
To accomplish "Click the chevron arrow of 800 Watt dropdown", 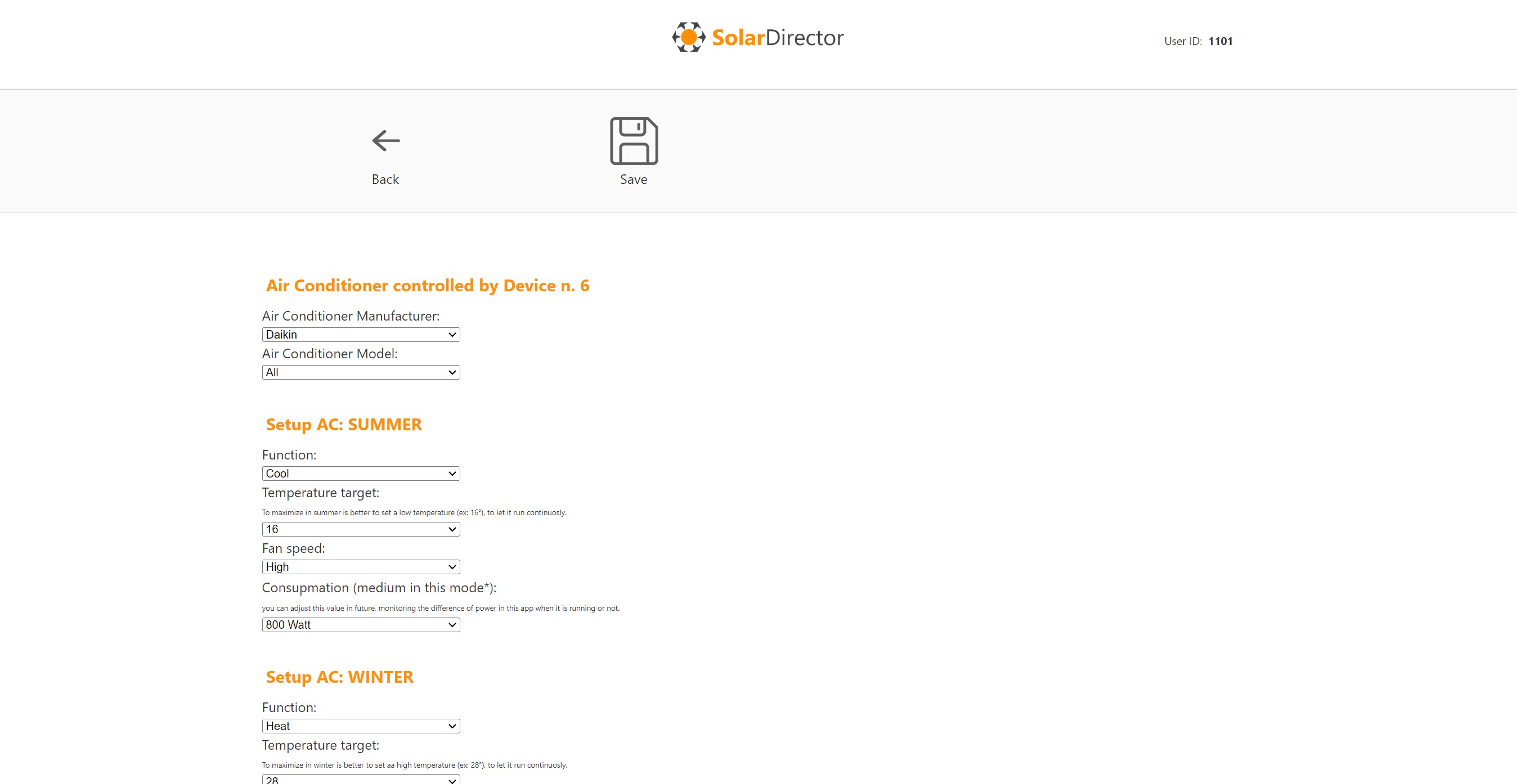I will [x=452, y=625].
